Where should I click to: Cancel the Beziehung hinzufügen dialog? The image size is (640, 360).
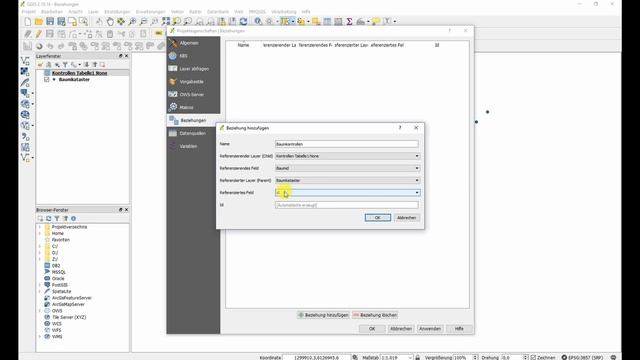point(407,218)
